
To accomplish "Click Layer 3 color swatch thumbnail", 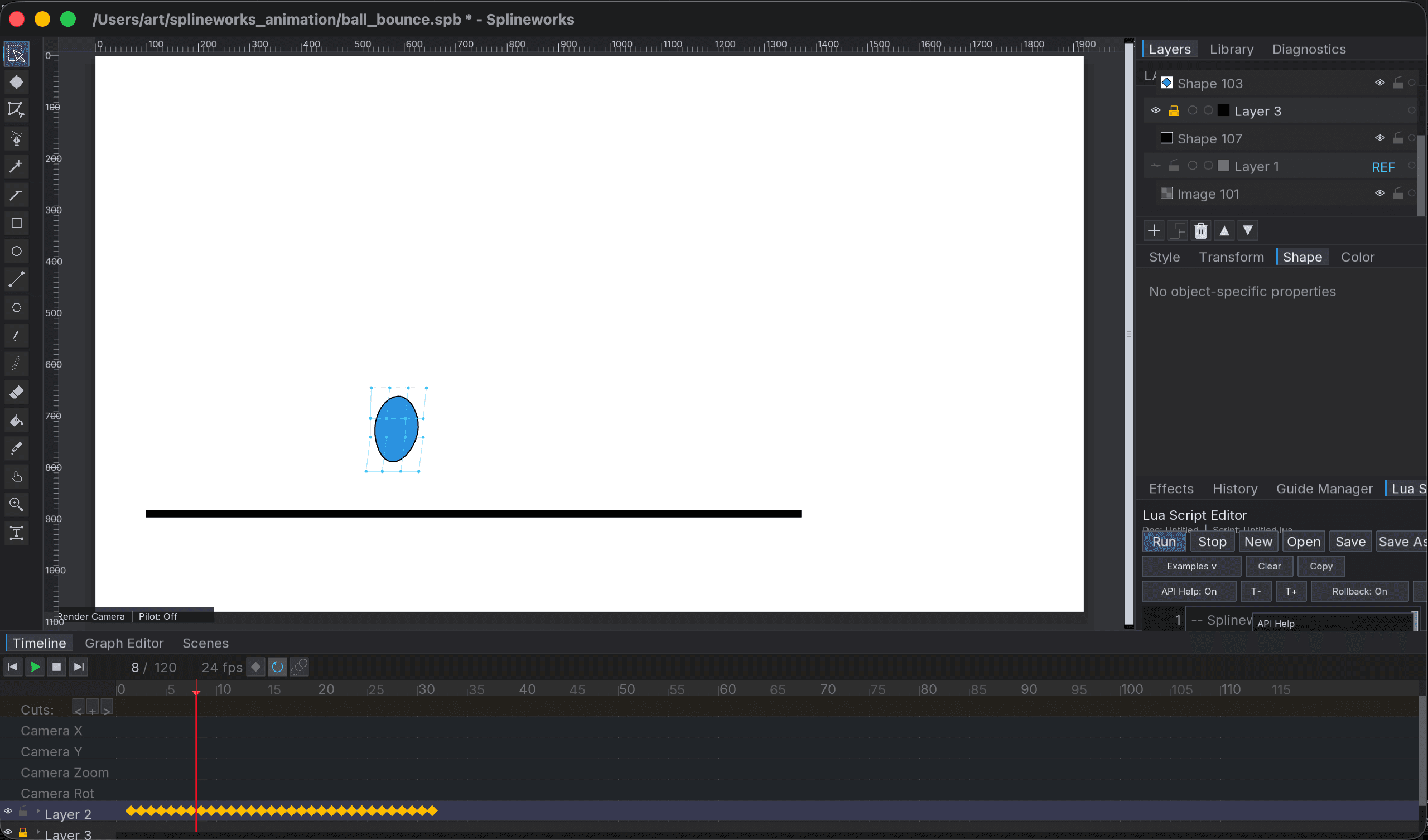I will 1224,110.
